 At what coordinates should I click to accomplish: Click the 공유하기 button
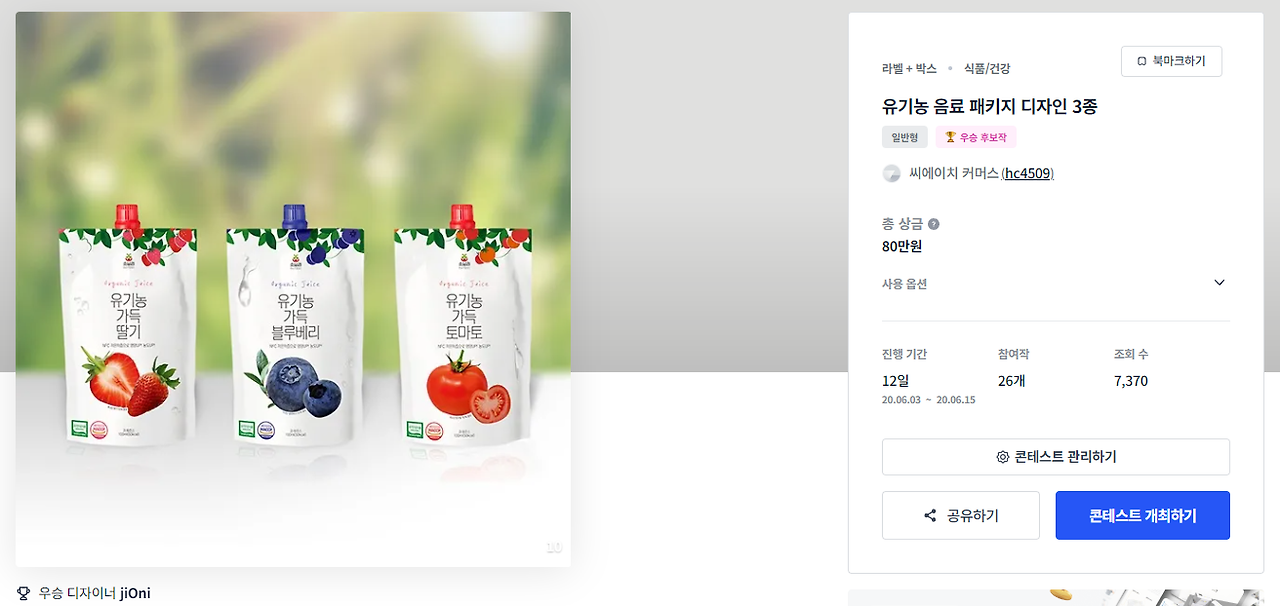pyautogui.click(x=961, y=516)
